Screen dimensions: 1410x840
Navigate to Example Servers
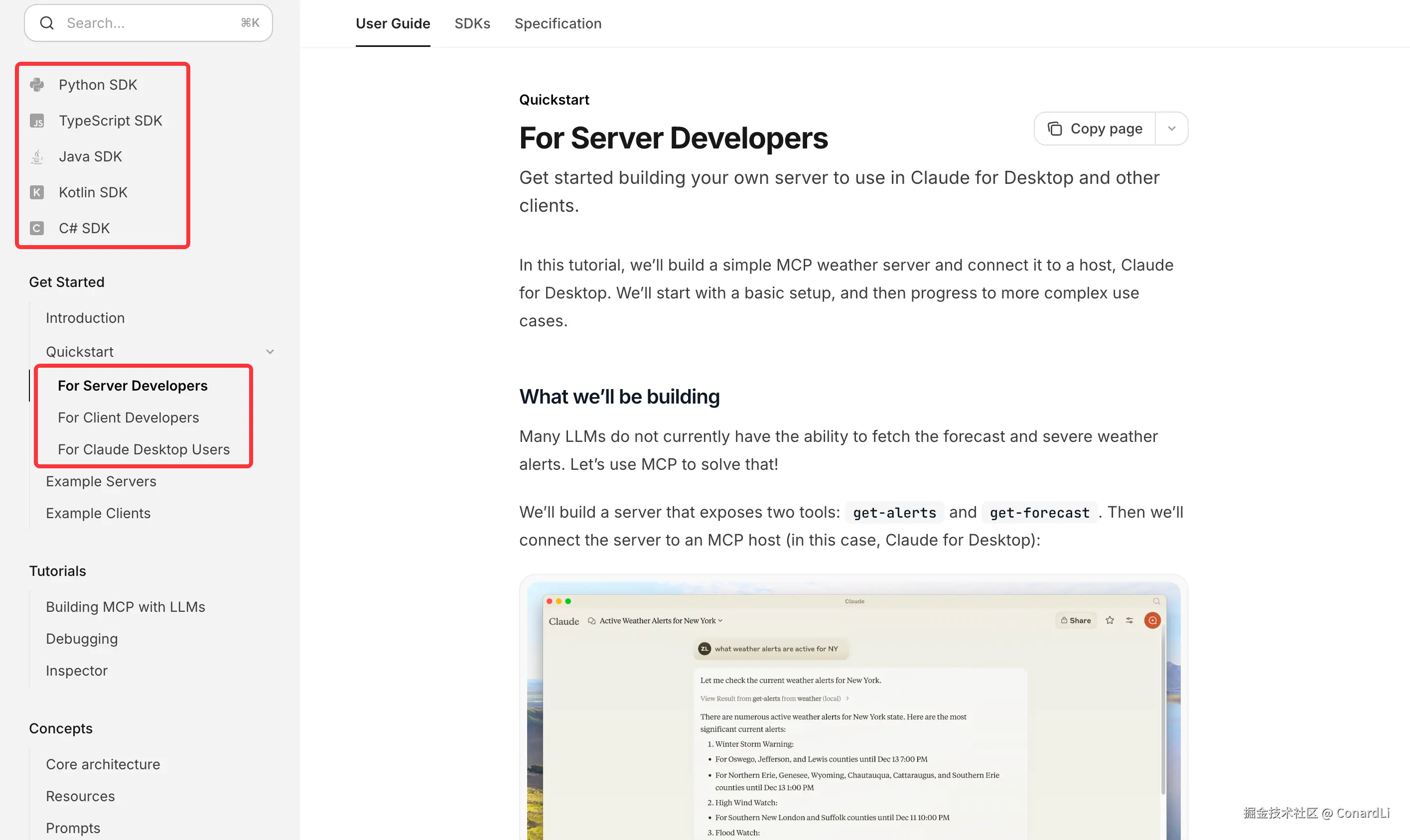click(x=101, y=482)
